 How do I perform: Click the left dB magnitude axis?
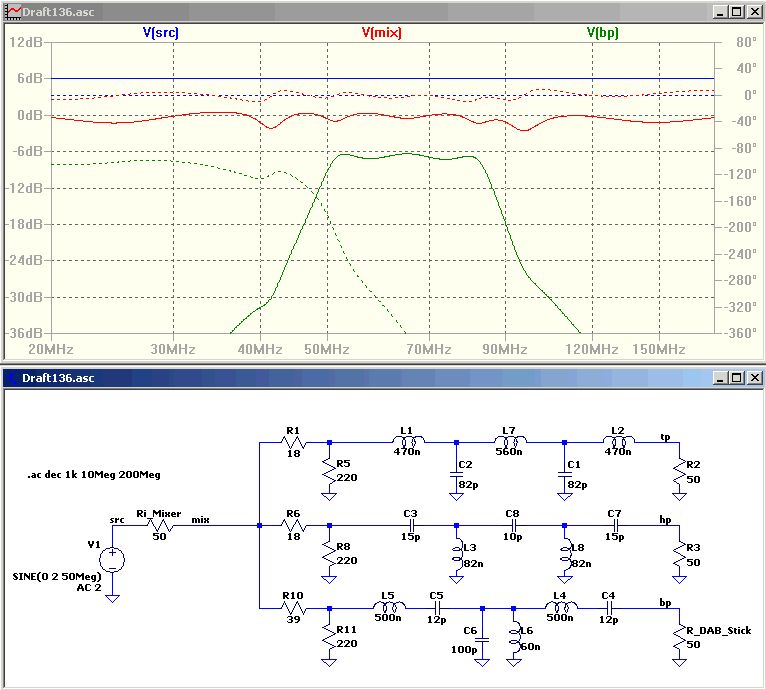(26, 188)
